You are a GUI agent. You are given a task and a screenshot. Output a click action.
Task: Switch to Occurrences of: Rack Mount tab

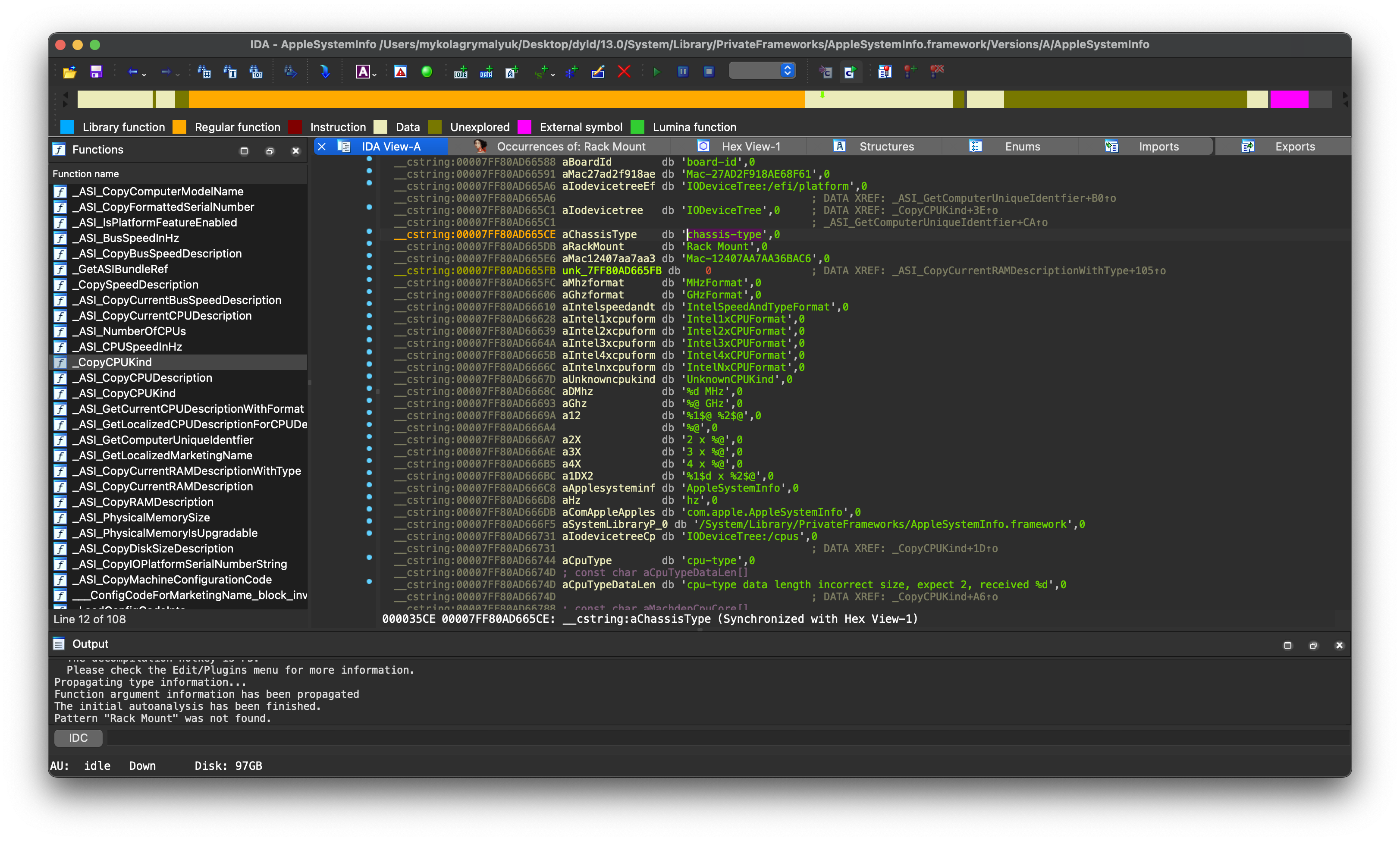[570, 147]
